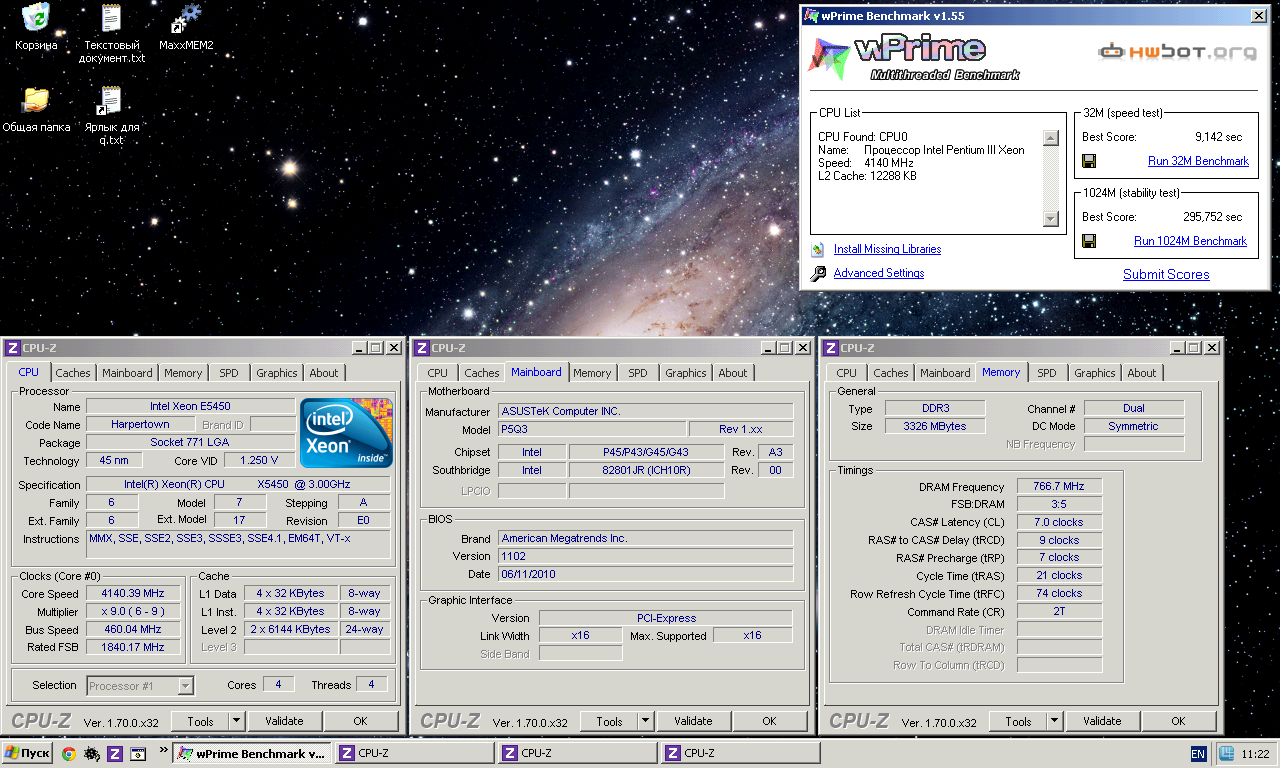Select the Intel Xeon E5450 name field
Screen dimensions: 1280x768
click(x=190, y=407)
